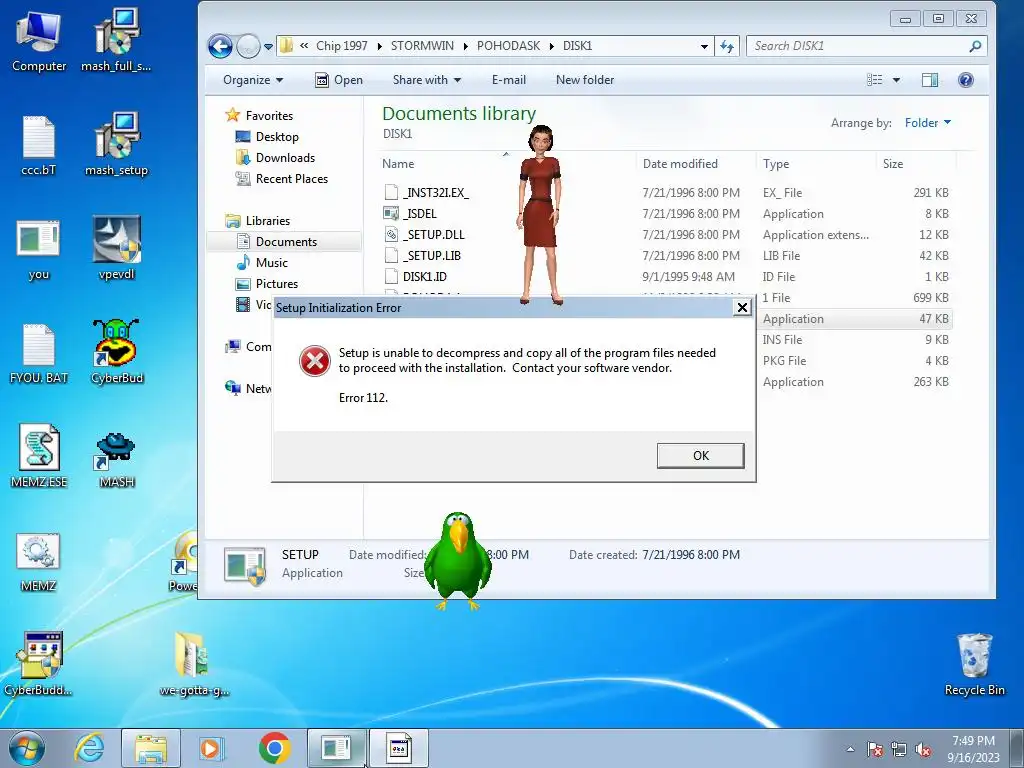Click New folder in the toolbar
The image size is (1024, 768).
(585, 80)
